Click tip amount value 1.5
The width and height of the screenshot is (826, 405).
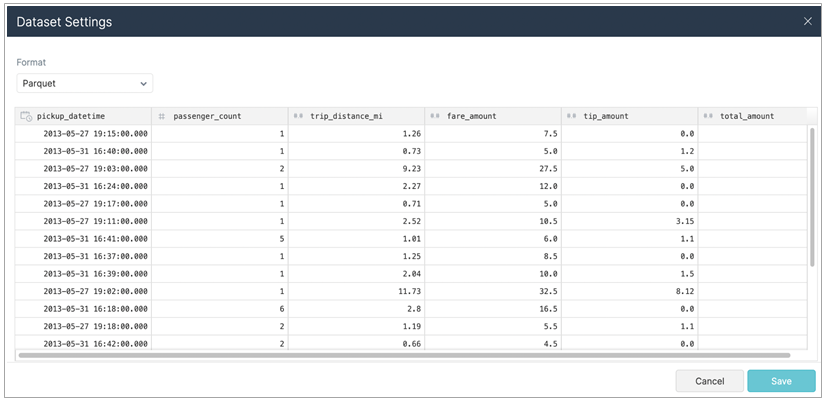click(x=687, y=274)
